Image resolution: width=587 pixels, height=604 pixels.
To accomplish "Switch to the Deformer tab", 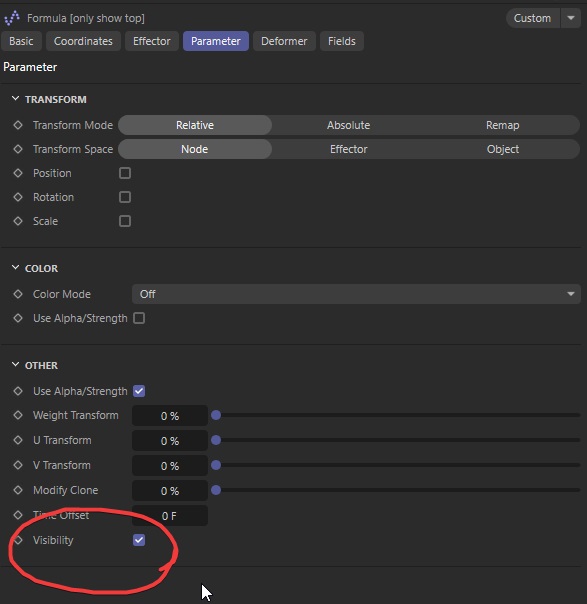I will [284, 41].
